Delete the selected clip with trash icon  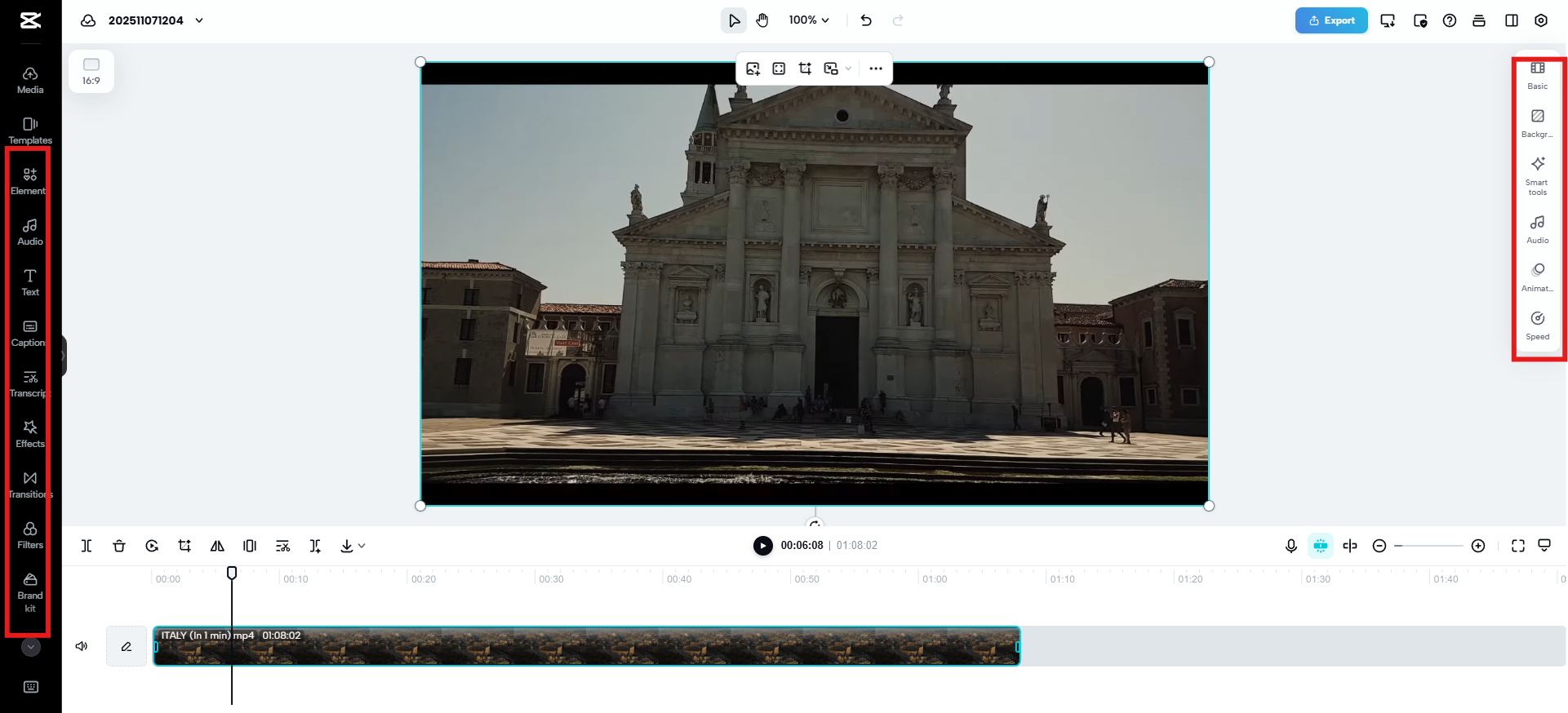[119, 546]
